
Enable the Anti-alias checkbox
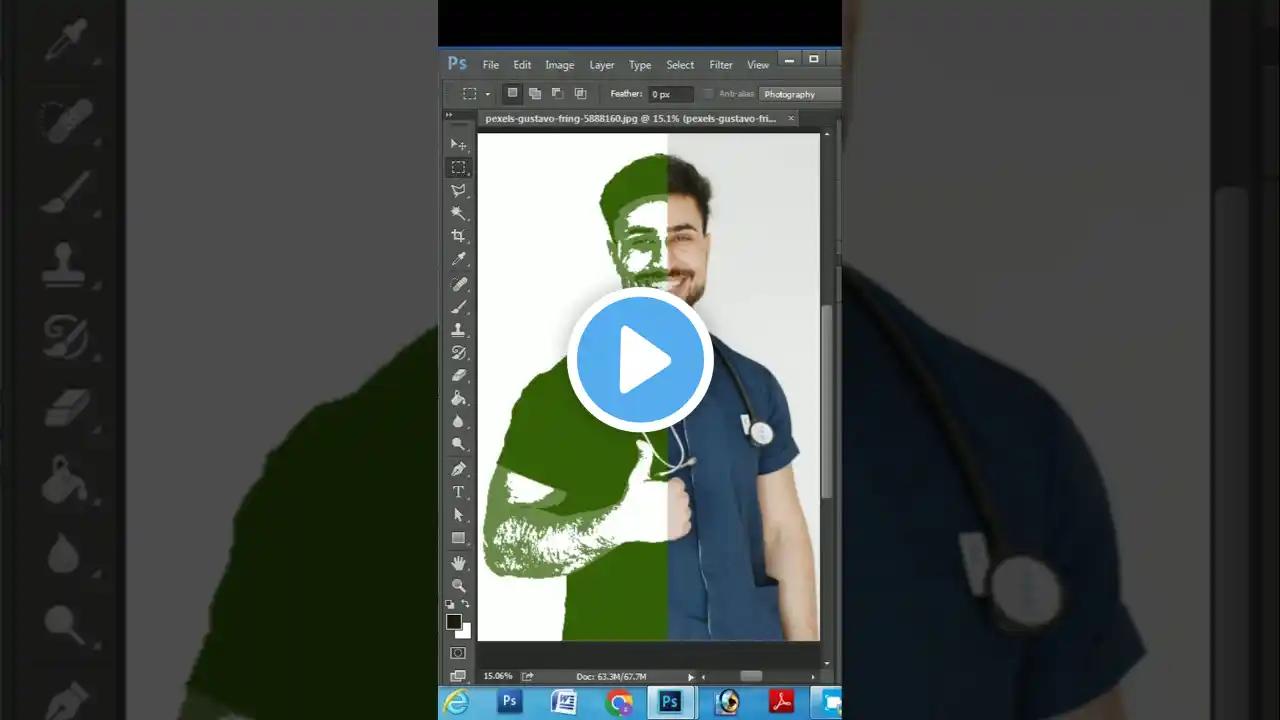pos(709,94)
